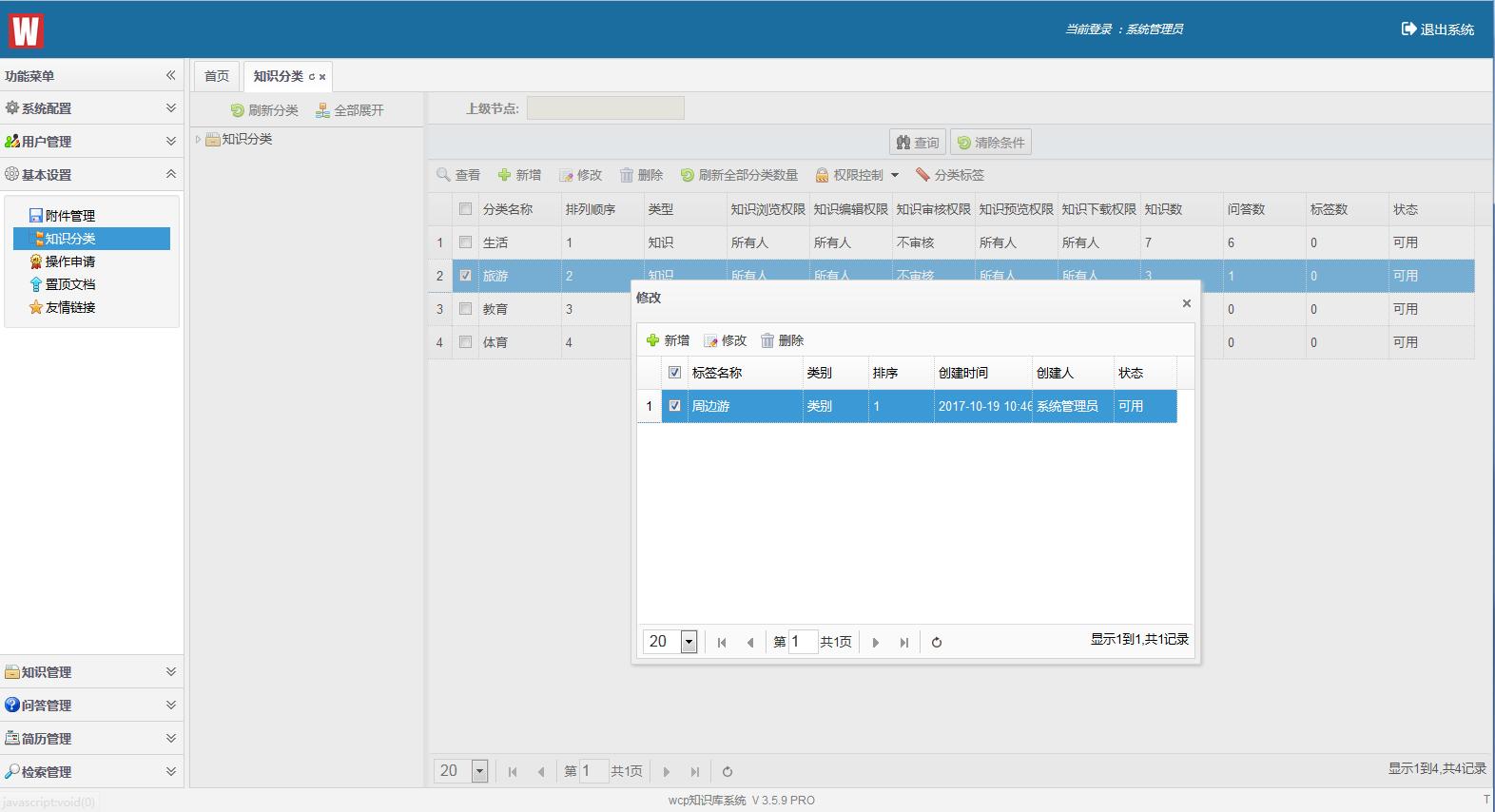Switch to the 首页 tab
Image resolution: width=1495 pixels, height=812 pixels.
(x=217, y=76)
